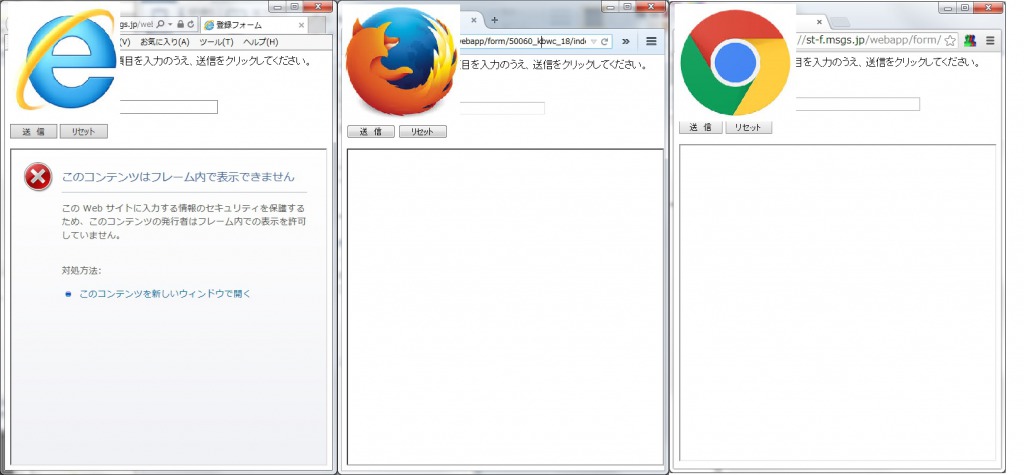Open the ヘルプ(H) menu in IE
This screenshot has height=475, width=1024.
click(260, 42)
